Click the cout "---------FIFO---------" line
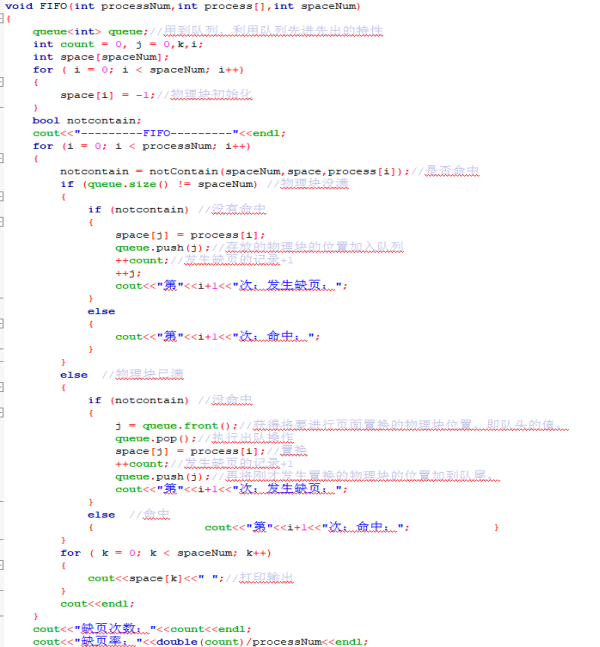 (159, 133)
